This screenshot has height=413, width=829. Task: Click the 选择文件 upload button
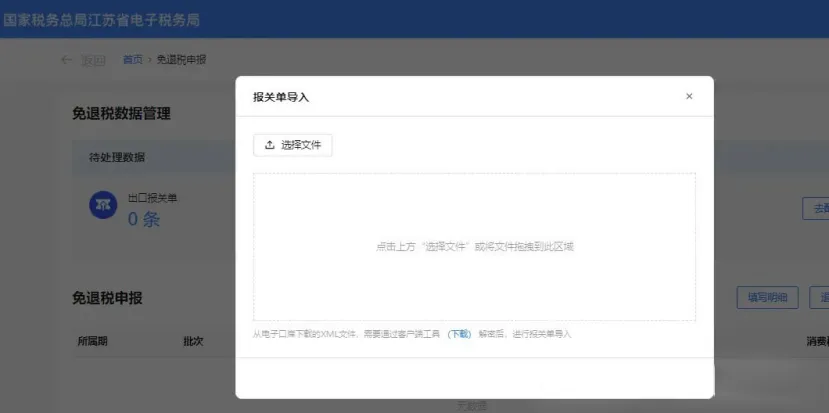pyautogui.click(x=292, y=145)
